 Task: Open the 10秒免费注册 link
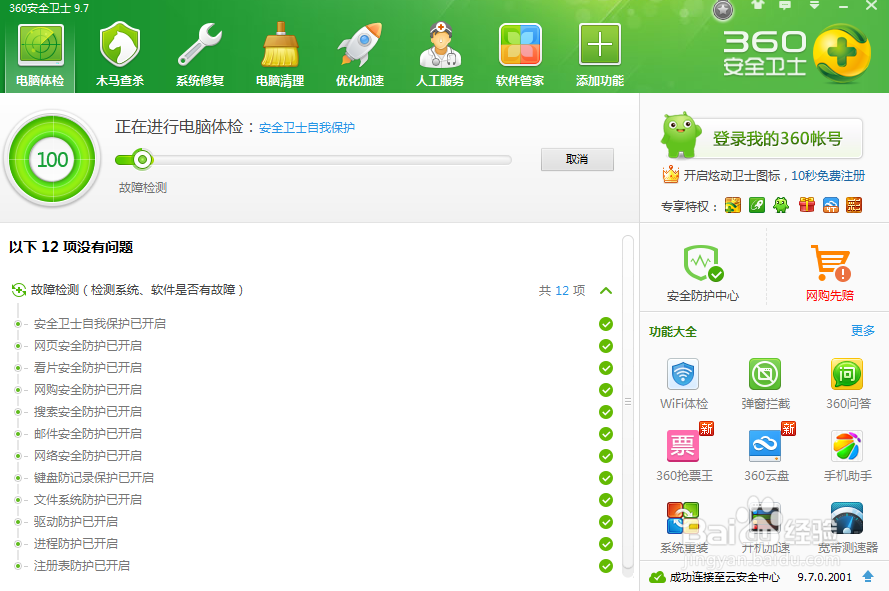coord(828,176)
